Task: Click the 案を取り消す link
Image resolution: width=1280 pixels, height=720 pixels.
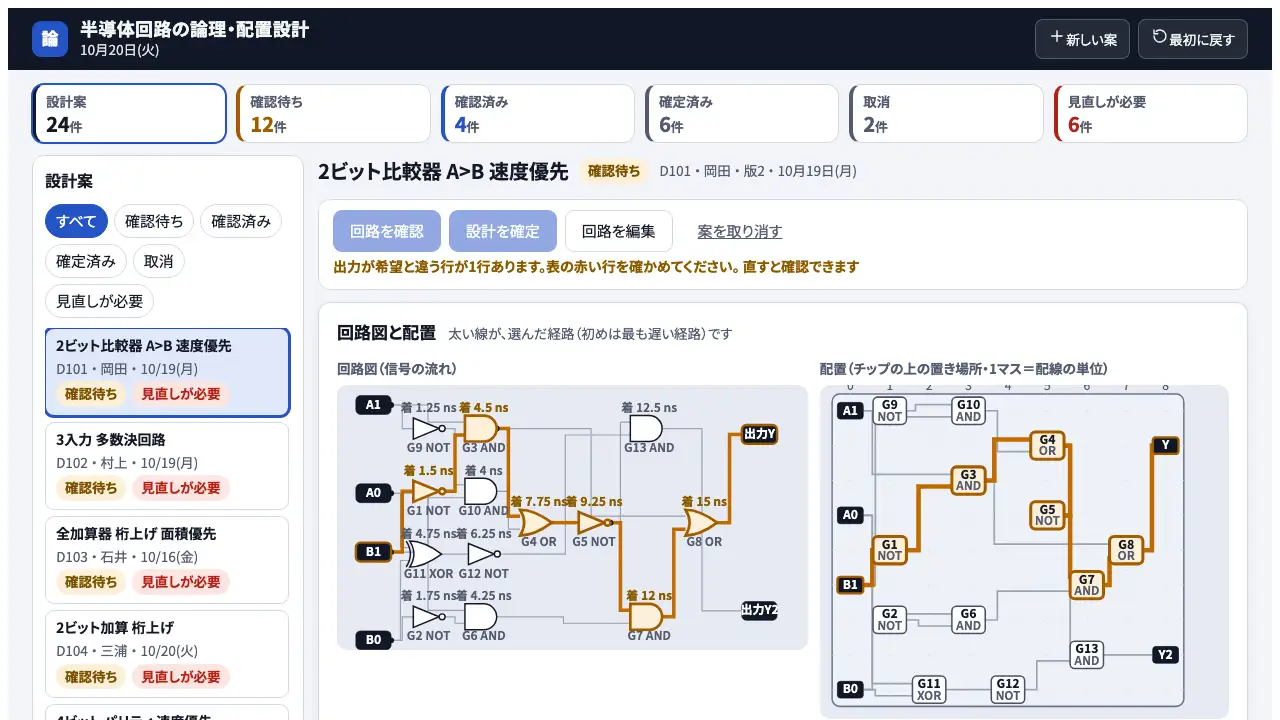Action: click(x=740, y=231)
